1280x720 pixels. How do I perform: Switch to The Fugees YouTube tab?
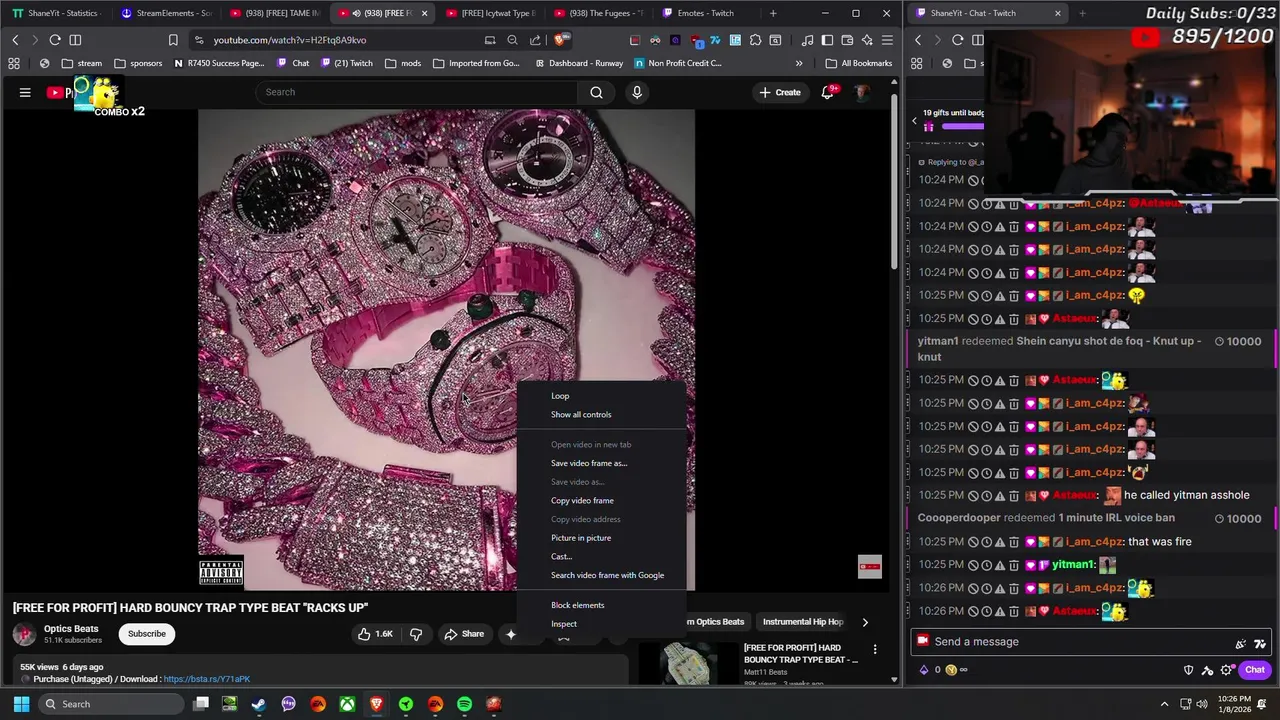coord(600,13)
